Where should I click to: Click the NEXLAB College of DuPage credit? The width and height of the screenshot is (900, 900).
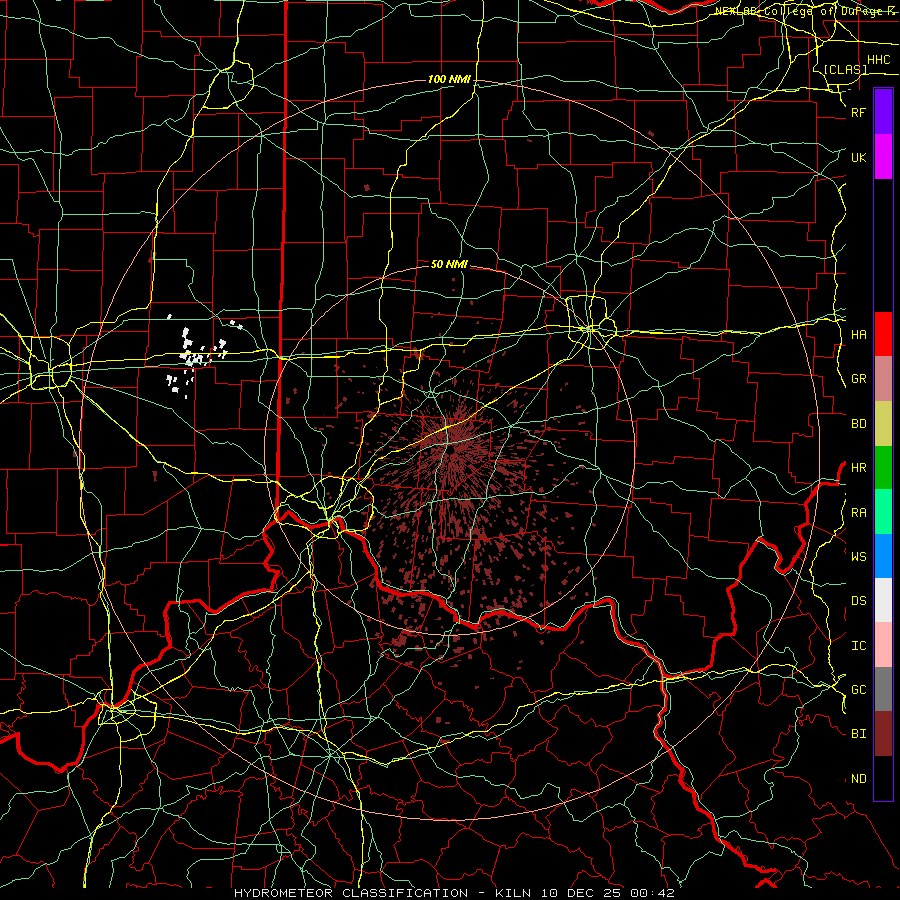click(x=806, y=11)
